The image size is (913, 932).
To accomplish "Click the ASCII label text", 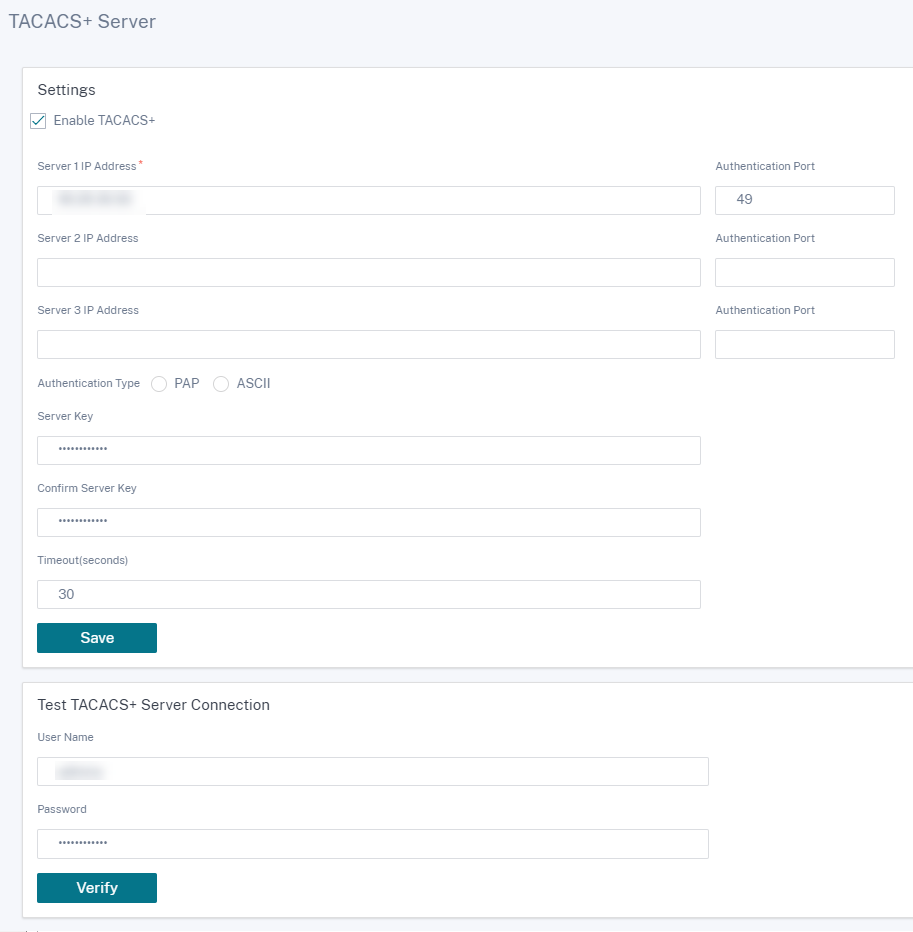I will point(254,383).
